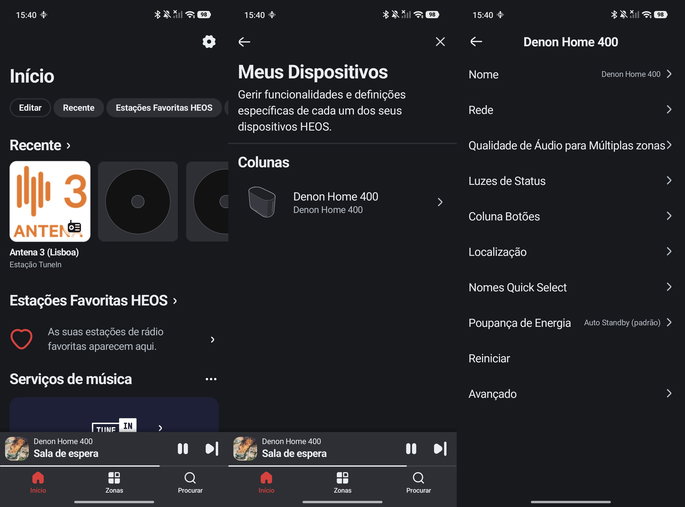Open Avançado settings
Viewport: 685px width, 507px height.
click(571, 394)
